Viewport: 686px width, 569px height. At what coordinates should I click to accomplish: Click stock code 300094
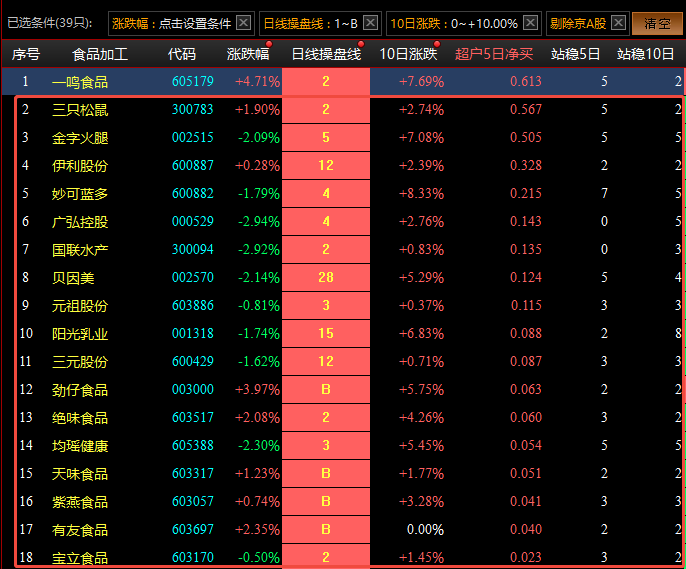click(192, 249)
